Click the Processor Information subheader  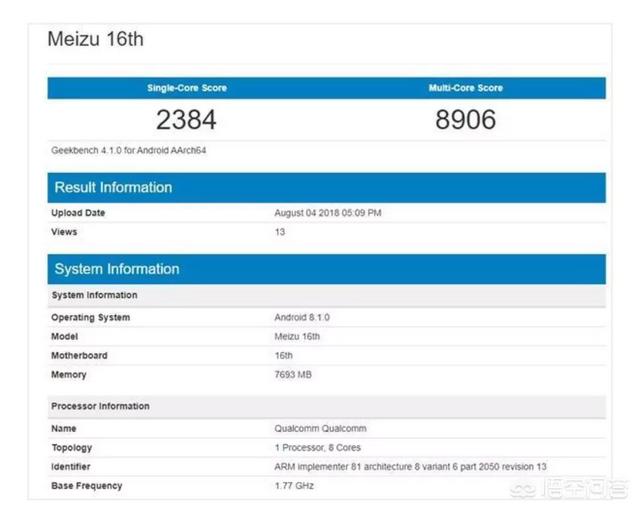(x=327, y=407)
